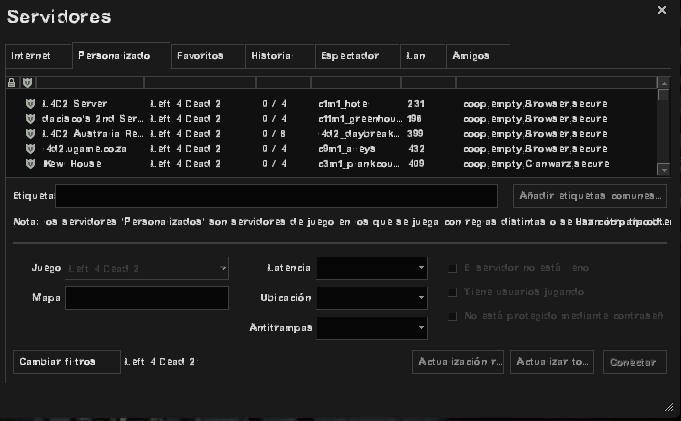Click tags 'coop,empty,Clanwarz,secure'
This screenshot has height=421, width=681.
pyautogui.click(x=536, y=164)
